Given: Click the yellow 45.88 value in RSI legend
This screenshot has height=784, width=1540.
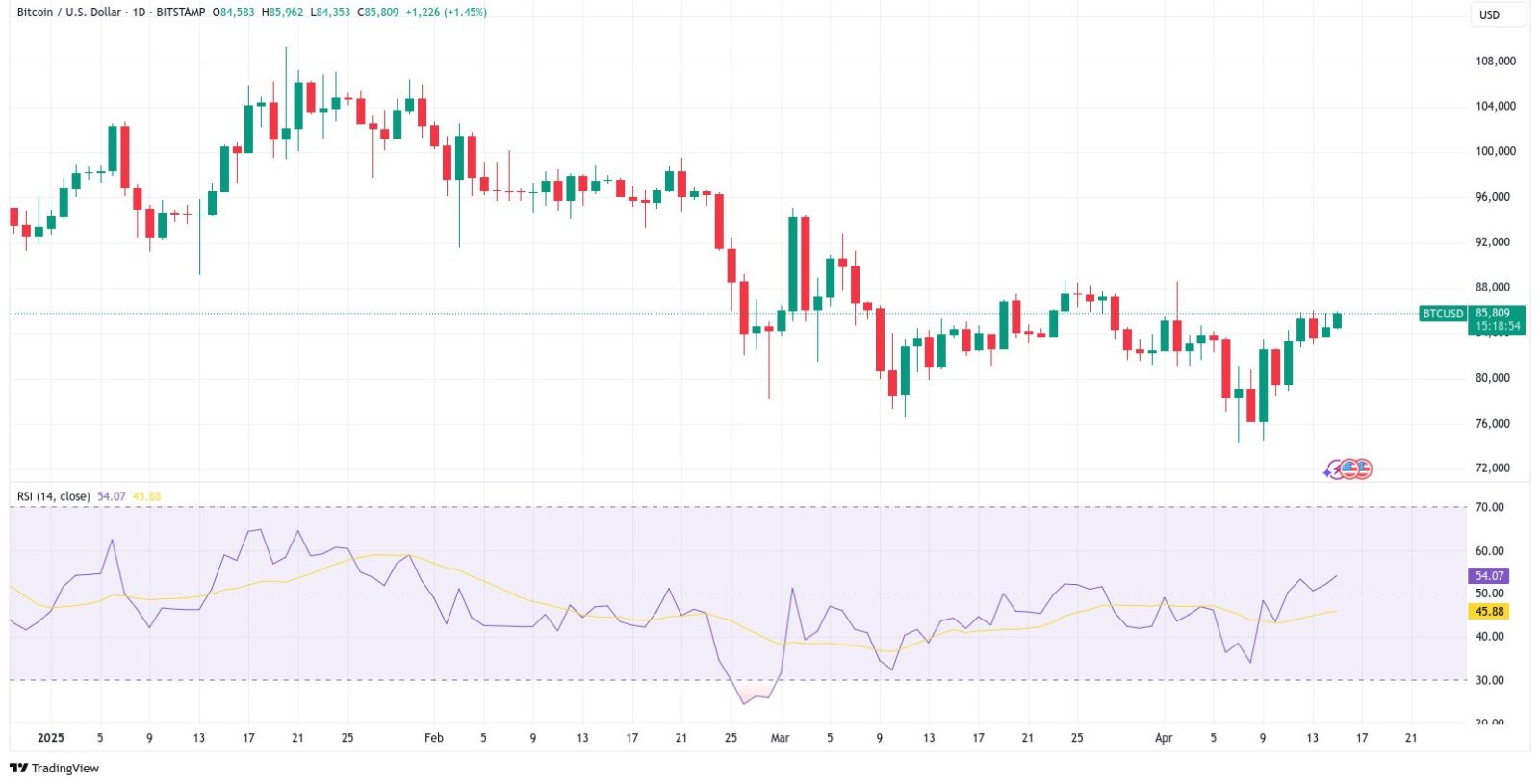Looking at the screenshot, I should click(146, 496).
